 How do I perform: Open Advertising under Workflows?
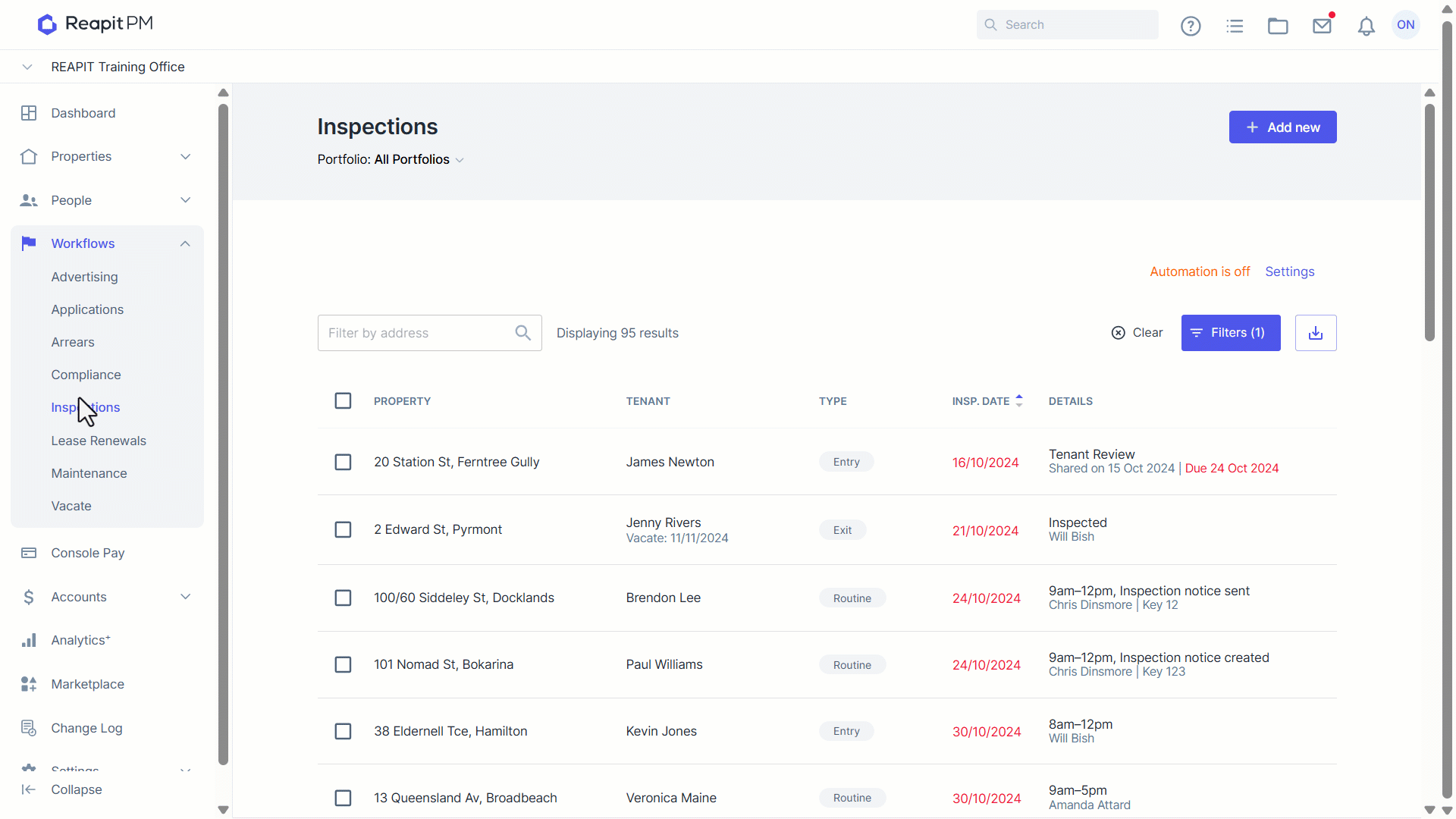[x=84, y=277]
